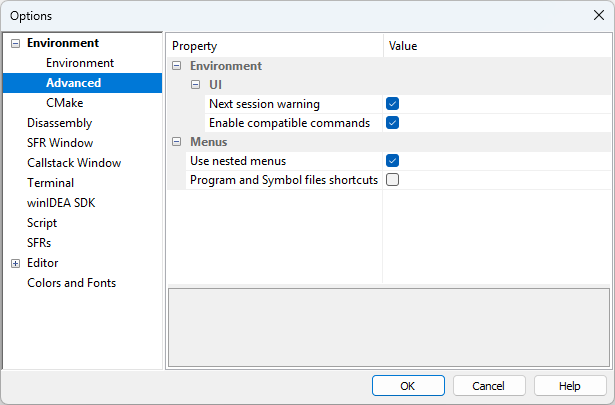Open SFR Window options
Screen dimensions: 615x405
(x=60, y=143)
